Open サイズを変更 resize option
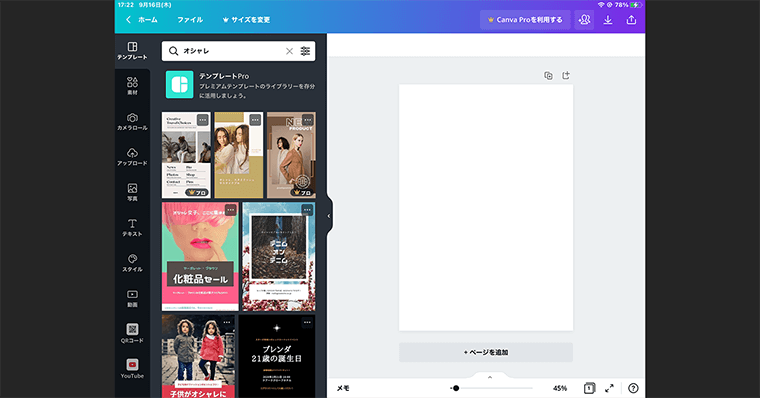760x398 pixels. coord(246,20)
